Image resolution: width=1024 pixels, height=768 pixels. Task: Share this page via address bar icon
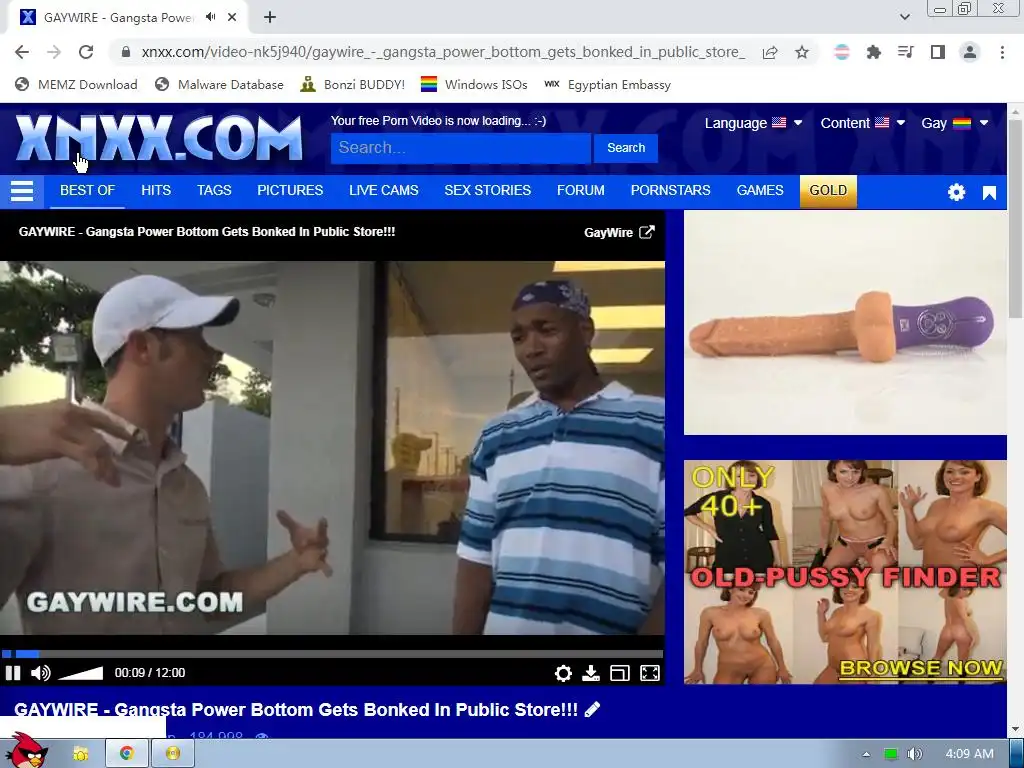(770, 52)
